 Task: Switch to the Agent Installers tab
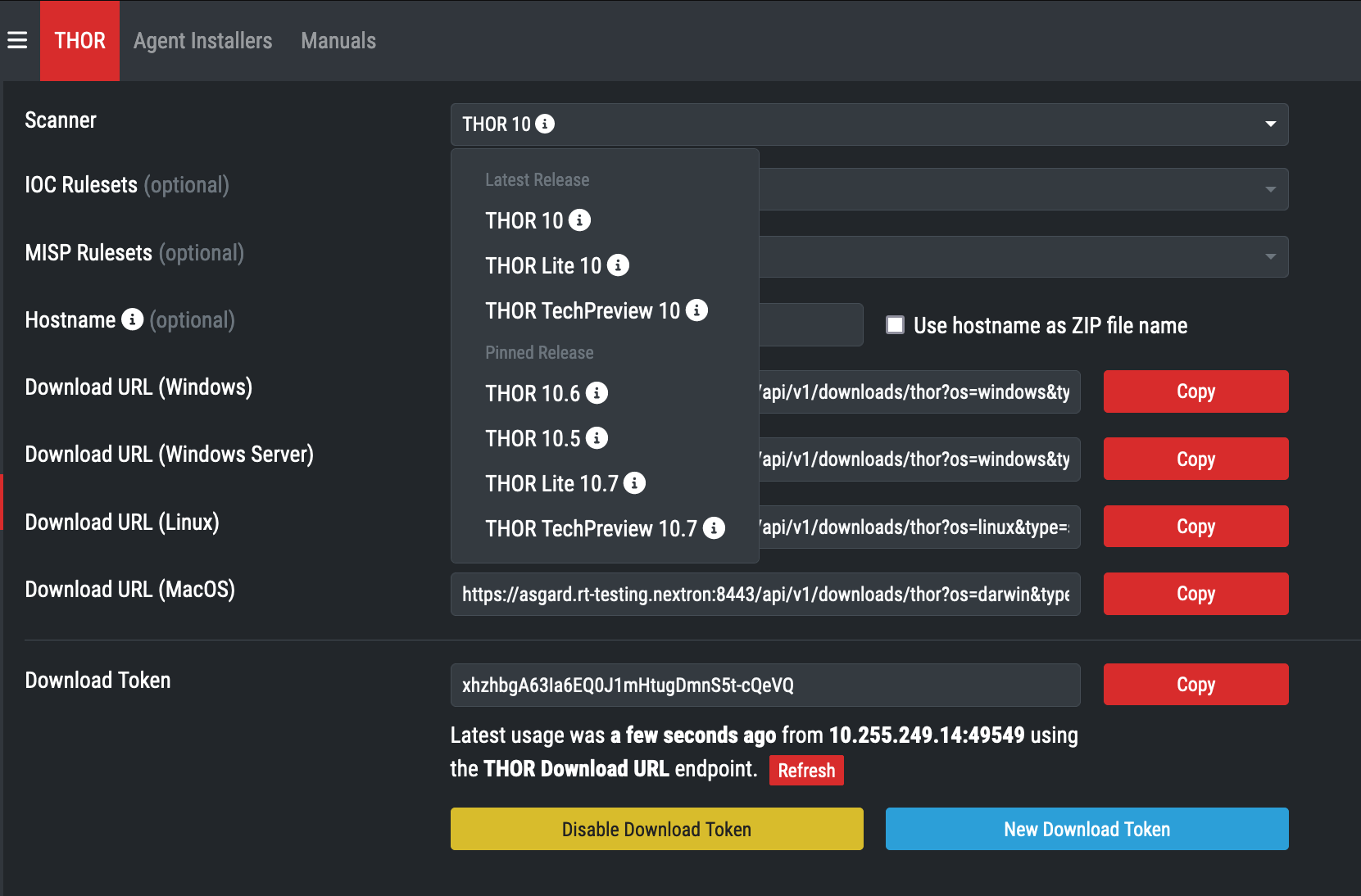tap(202, 41)
